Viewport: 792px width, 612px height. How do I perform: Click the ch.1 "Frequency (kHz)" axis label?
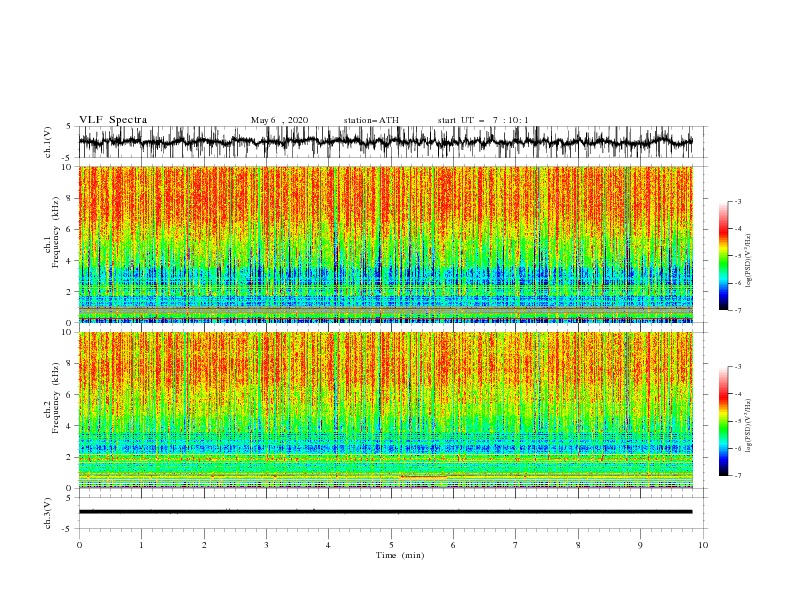pos(56,232)
